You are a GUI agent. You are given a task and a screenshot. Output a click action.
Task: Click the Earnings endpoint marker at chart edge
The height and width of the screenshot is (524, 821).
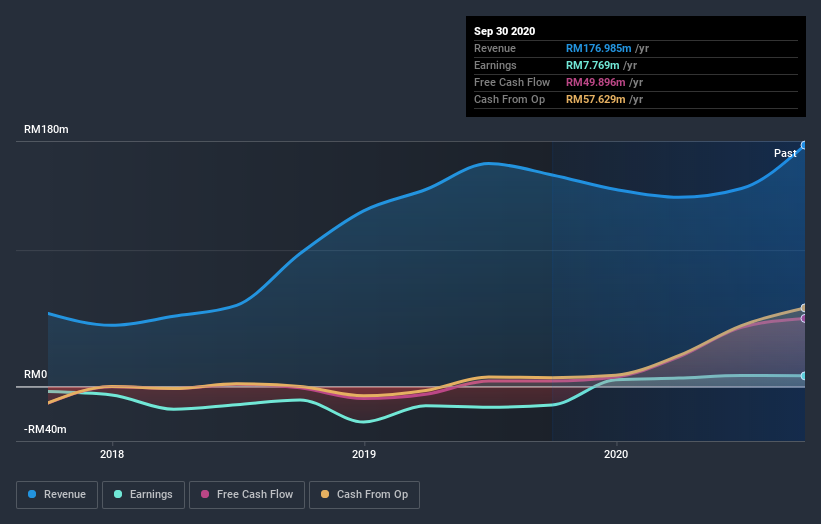coord(804,376)
